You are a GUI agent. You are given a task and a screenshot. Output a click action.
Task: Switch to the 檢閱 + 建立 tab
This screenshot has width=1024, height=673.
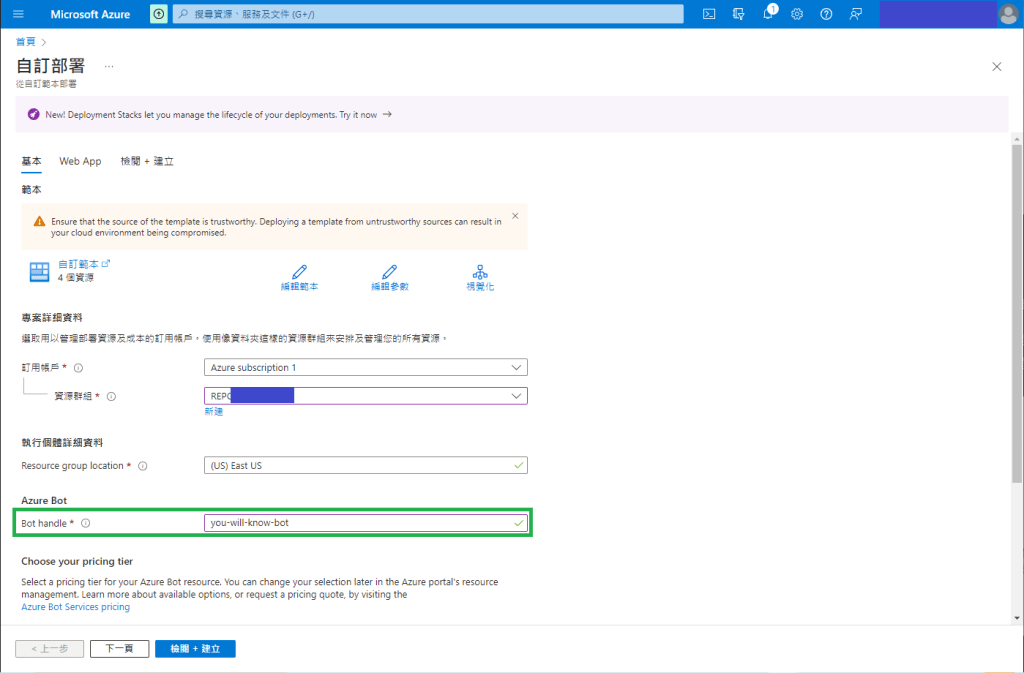147,161
